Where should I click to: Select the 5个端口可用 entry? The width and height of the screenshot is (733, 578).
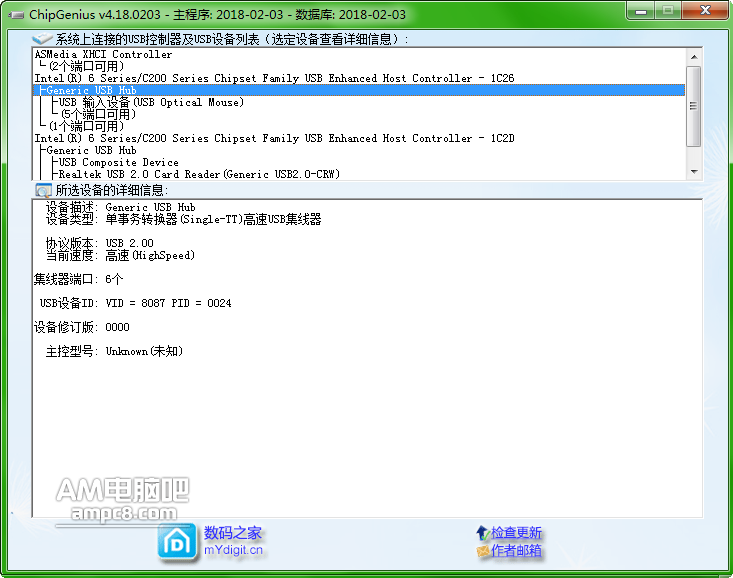(x=99, y=114)
